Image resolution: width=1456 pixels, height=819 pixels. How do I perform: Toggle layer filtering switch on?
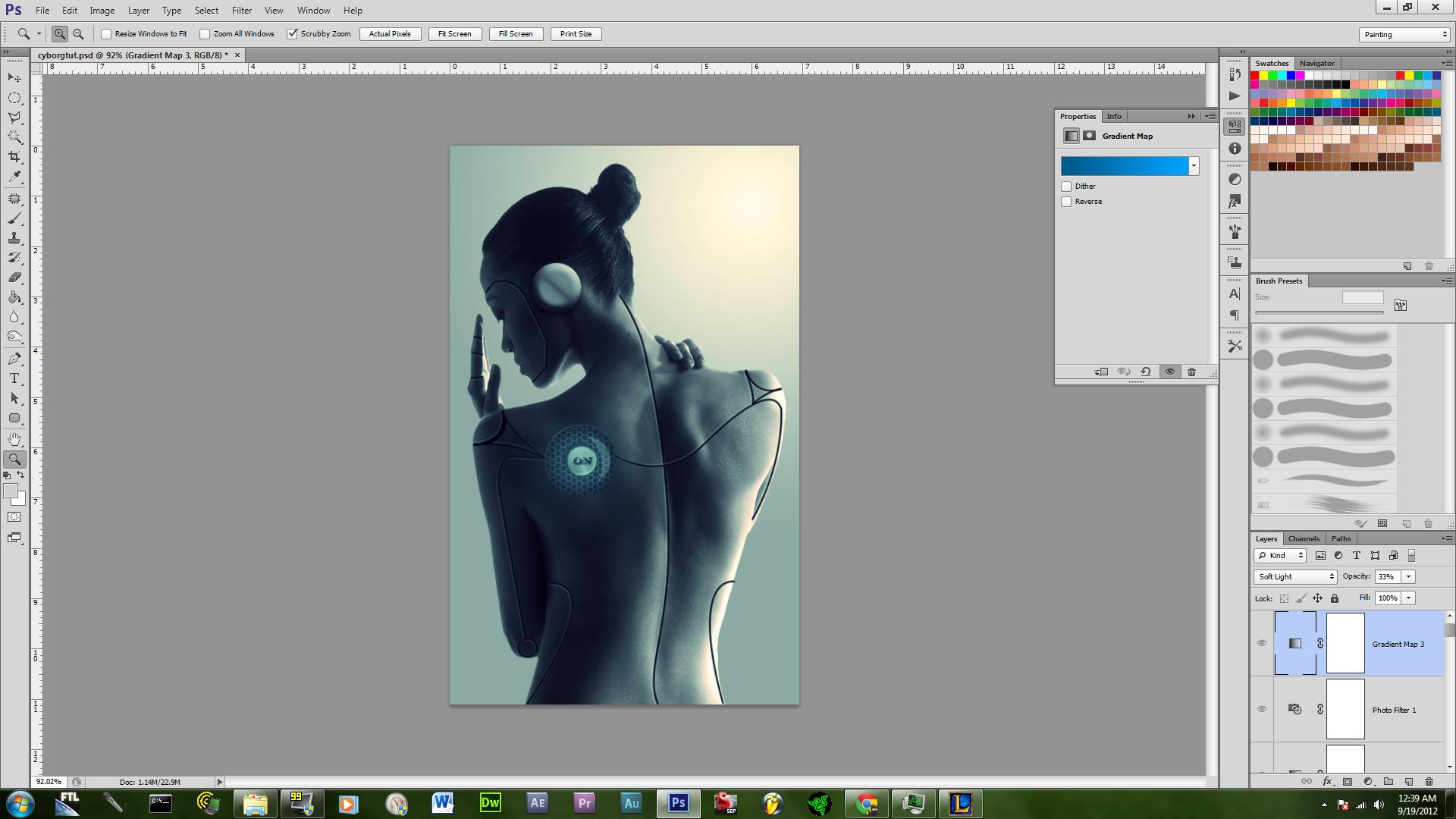click(1411, 556)
